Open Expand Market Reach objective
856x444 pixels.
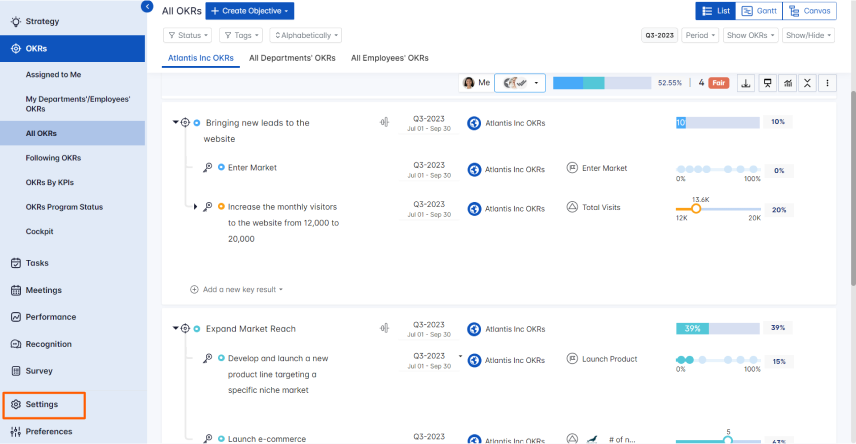[251, 329]
